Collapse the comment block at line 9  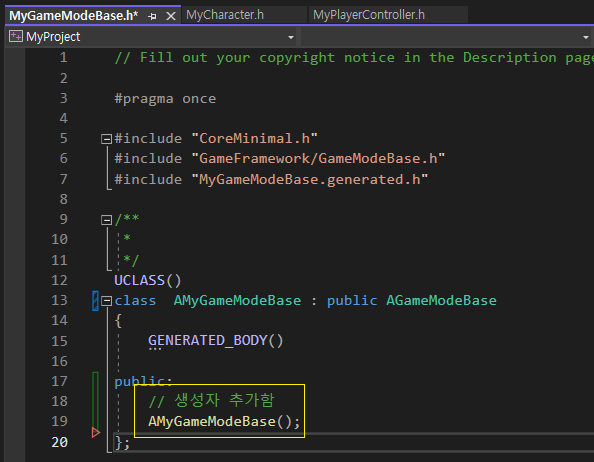(x=106, y=220)
